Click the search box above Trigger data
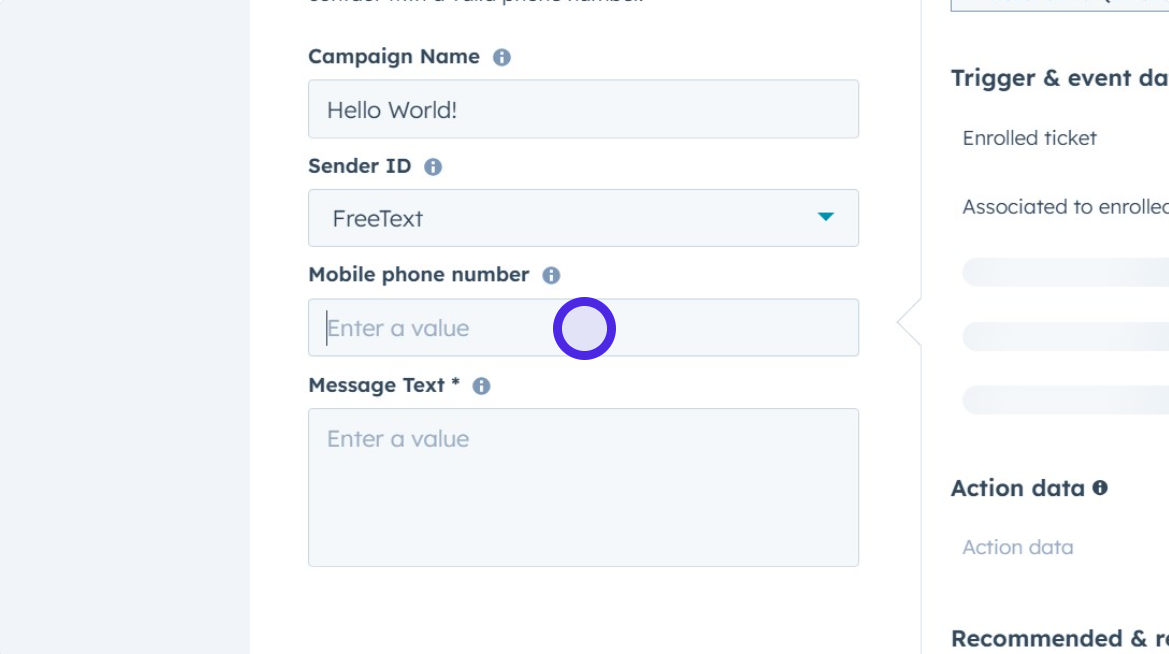This screenshot has width=1169, height=654. tap(1058, 4)
